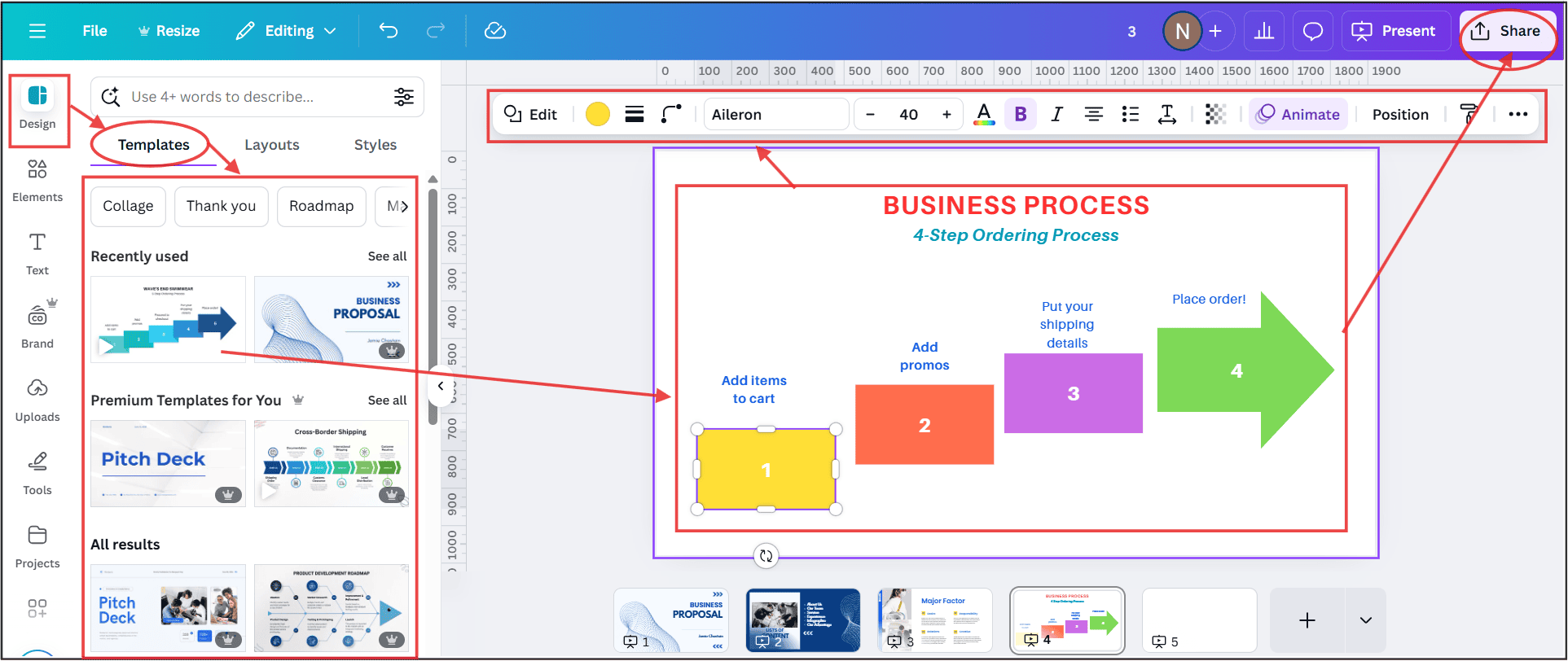Image resolution: width=1568 pixels, height=661 pixels.
Task: Click the undo arrow icon
Action: [389, 31]
